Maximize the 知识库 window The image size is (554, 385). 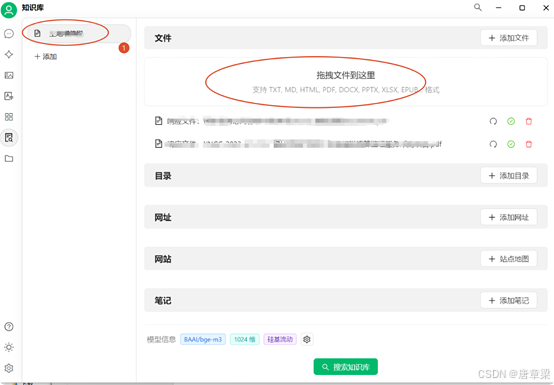pos(522,7)
